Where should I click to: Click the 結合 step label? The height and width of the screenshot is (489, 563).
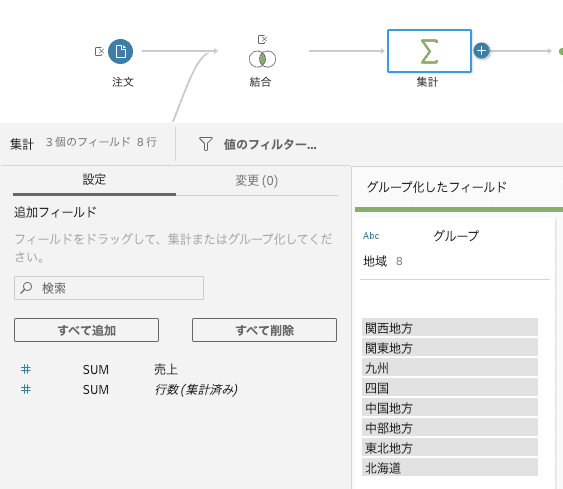tap(261, 82)
